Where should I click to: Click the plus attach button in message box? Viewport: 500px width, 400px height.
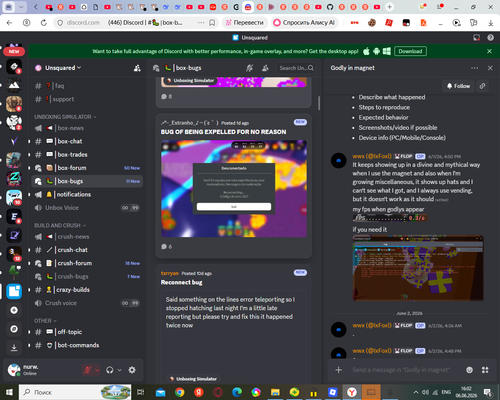point(338,370)
